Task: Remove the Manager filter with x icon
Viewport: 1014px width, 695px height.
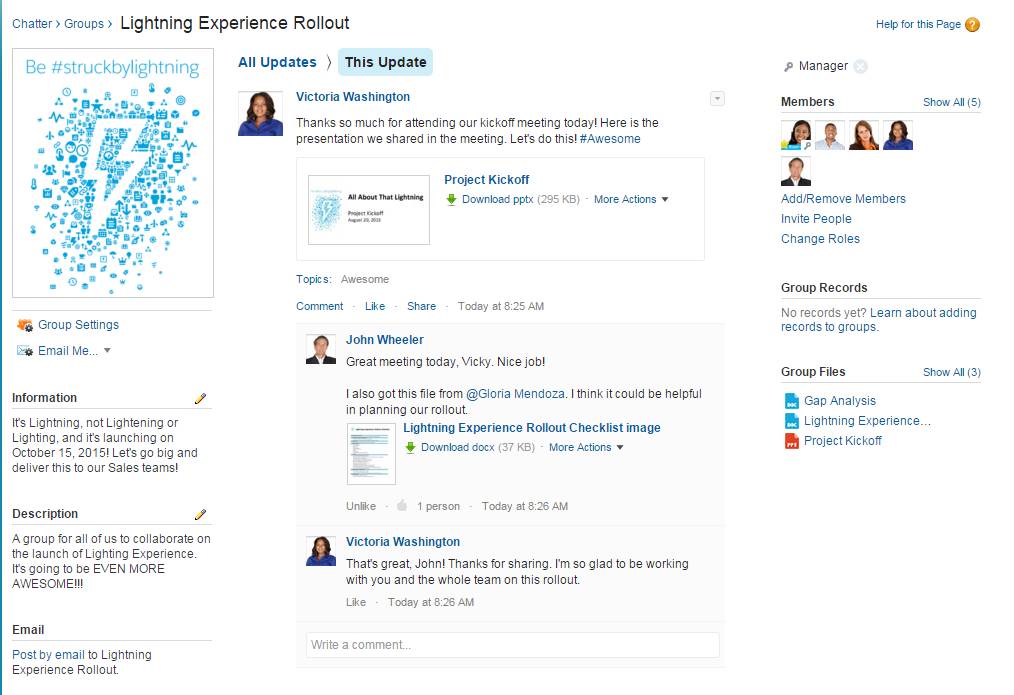Action: tap(860, 66)
